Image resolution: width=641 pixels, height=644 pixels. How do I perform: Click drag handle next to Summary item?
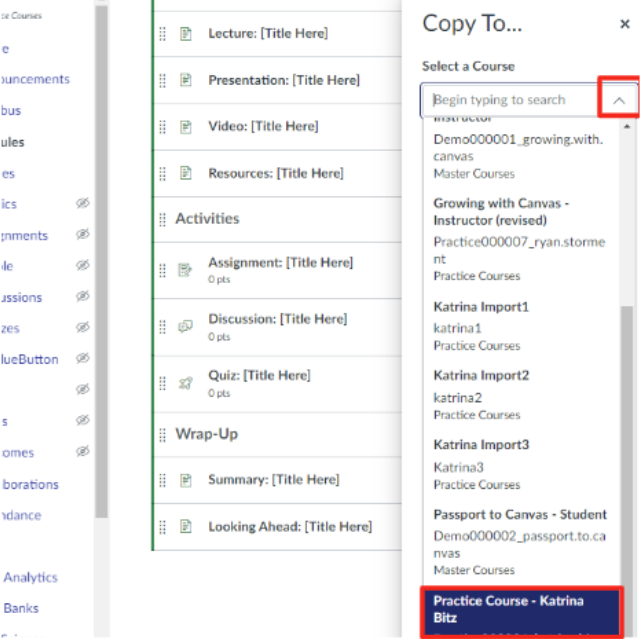click(x=163, y=481)
